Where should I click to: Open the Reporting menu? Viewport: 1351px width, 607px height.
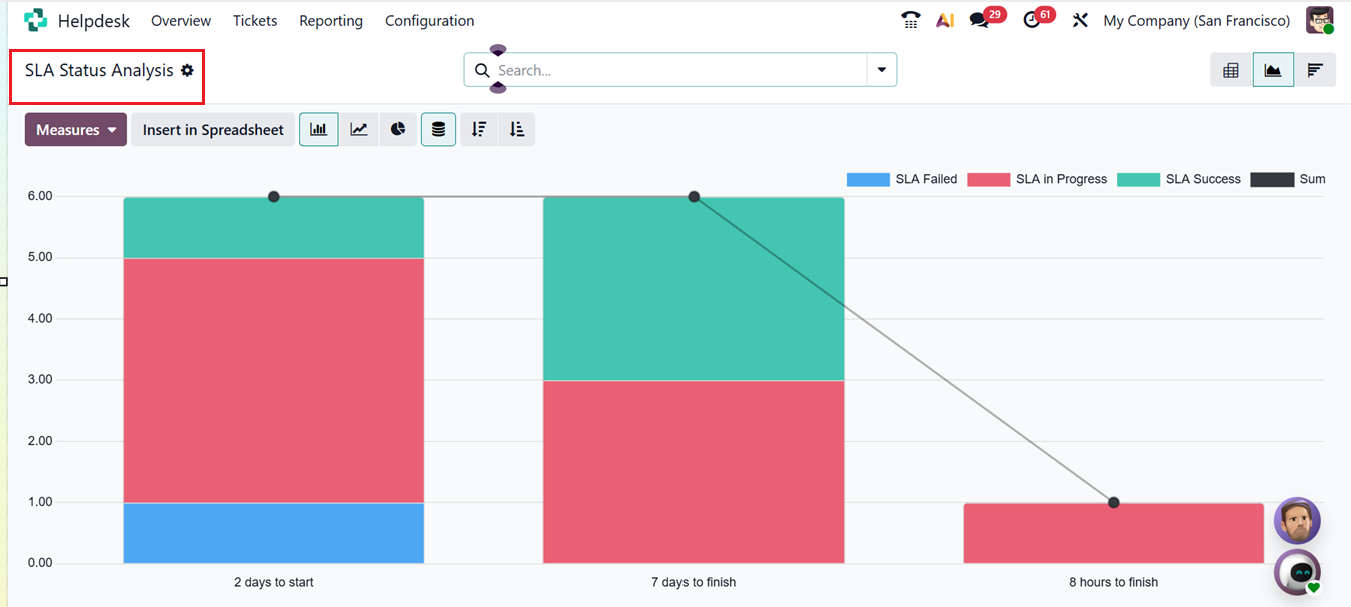[331, 21]
